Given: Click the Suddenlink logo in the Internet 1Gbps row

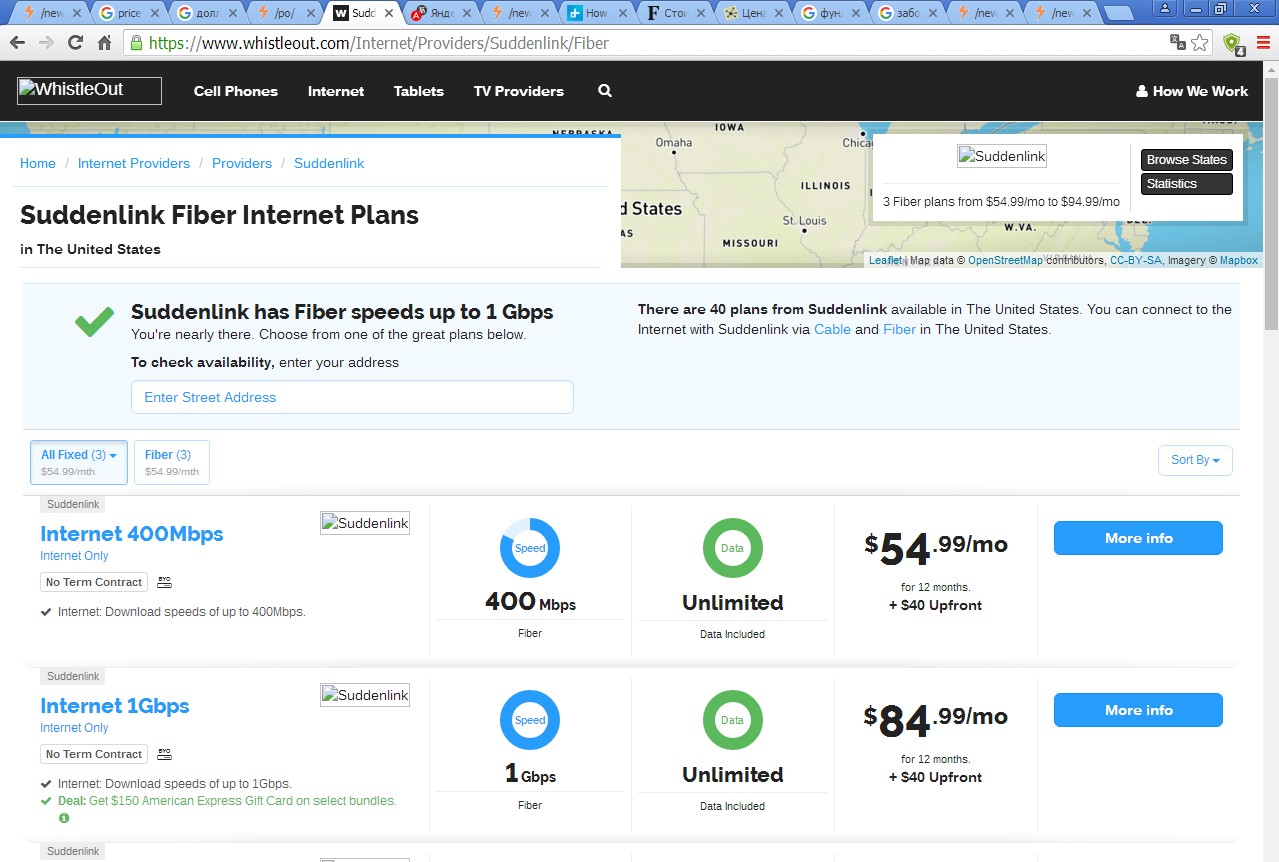Looking at the screenshot, I should (x=365, y=695).
